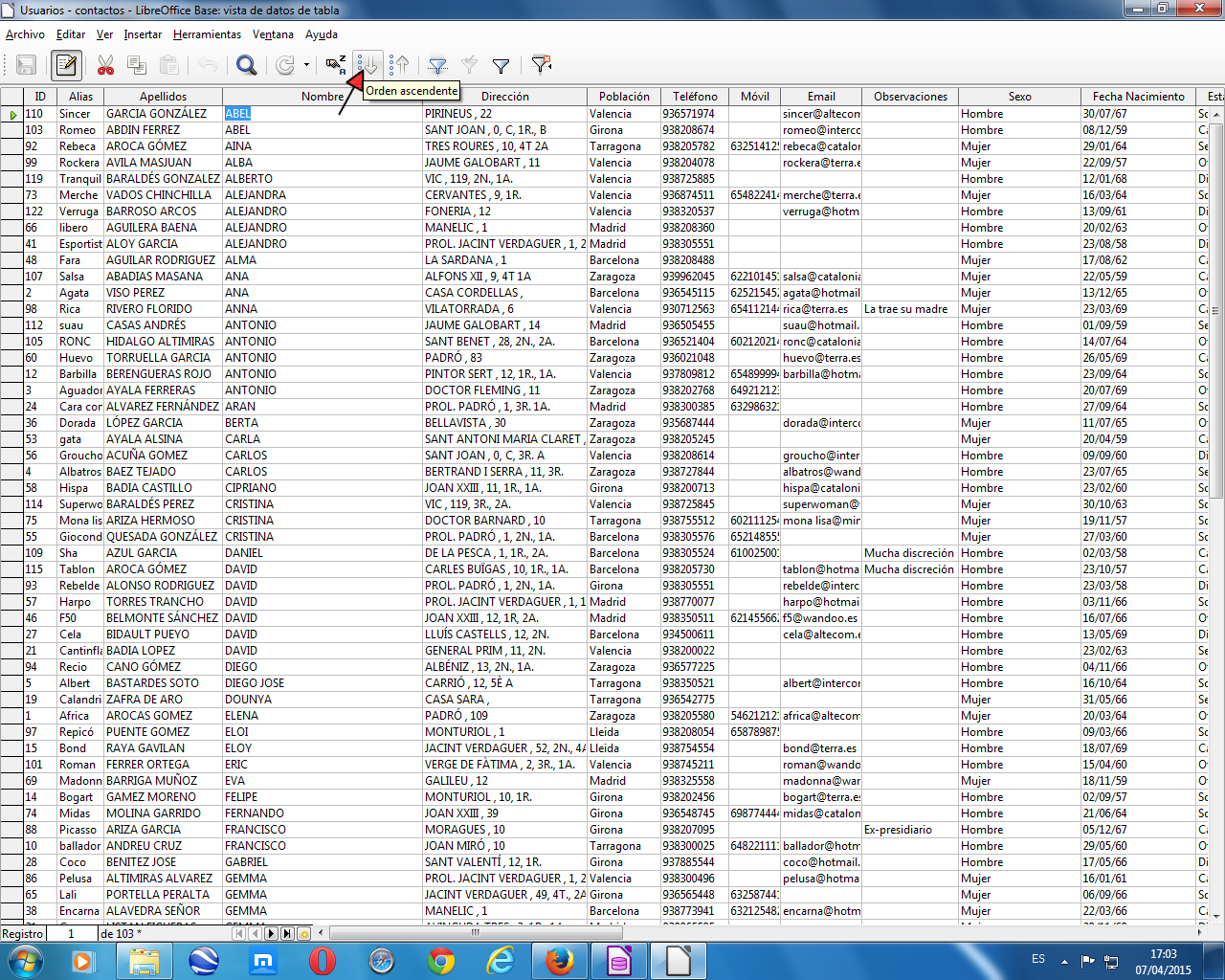Click horizontal scrollbar right arrow
Viewport: 1225px width, 980px height.
coord(1200,933)
